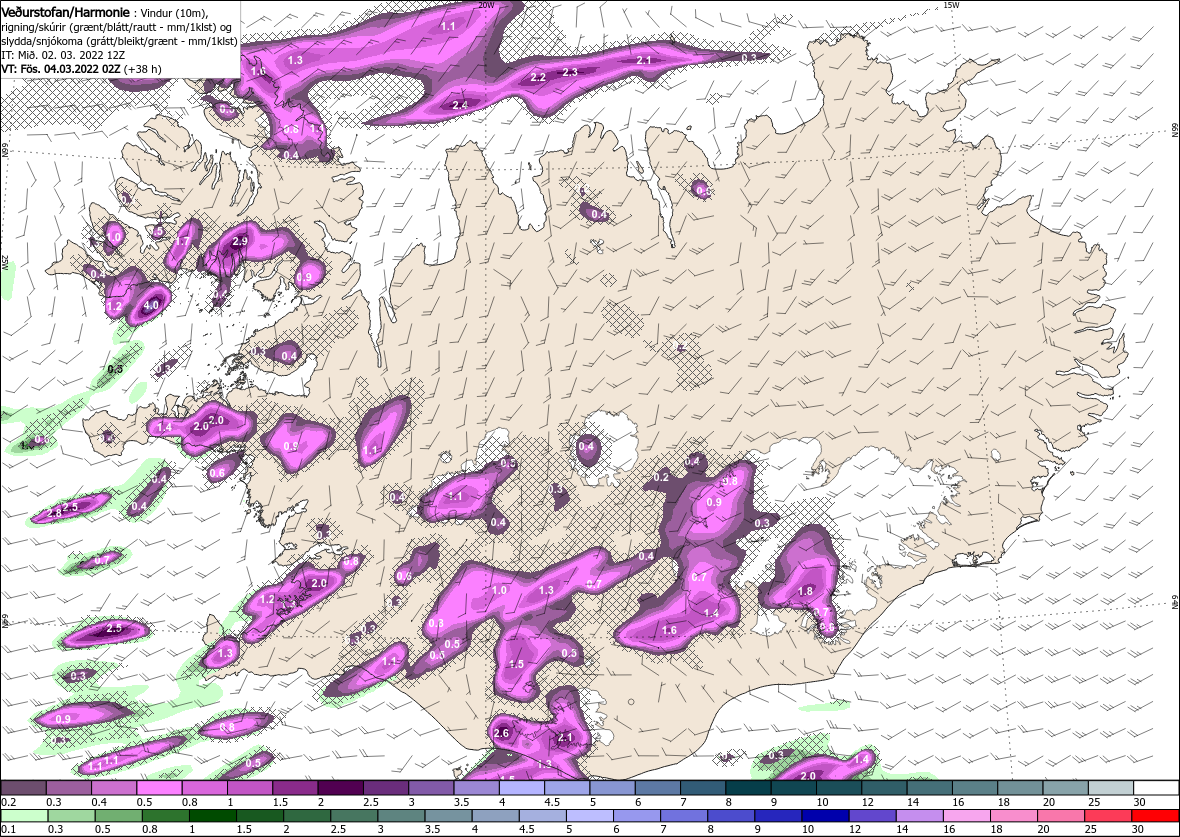Click upper legend swatch between 2 and 2.5
Viewport: 1180px width, 837px height.
[x=340, y=787]
